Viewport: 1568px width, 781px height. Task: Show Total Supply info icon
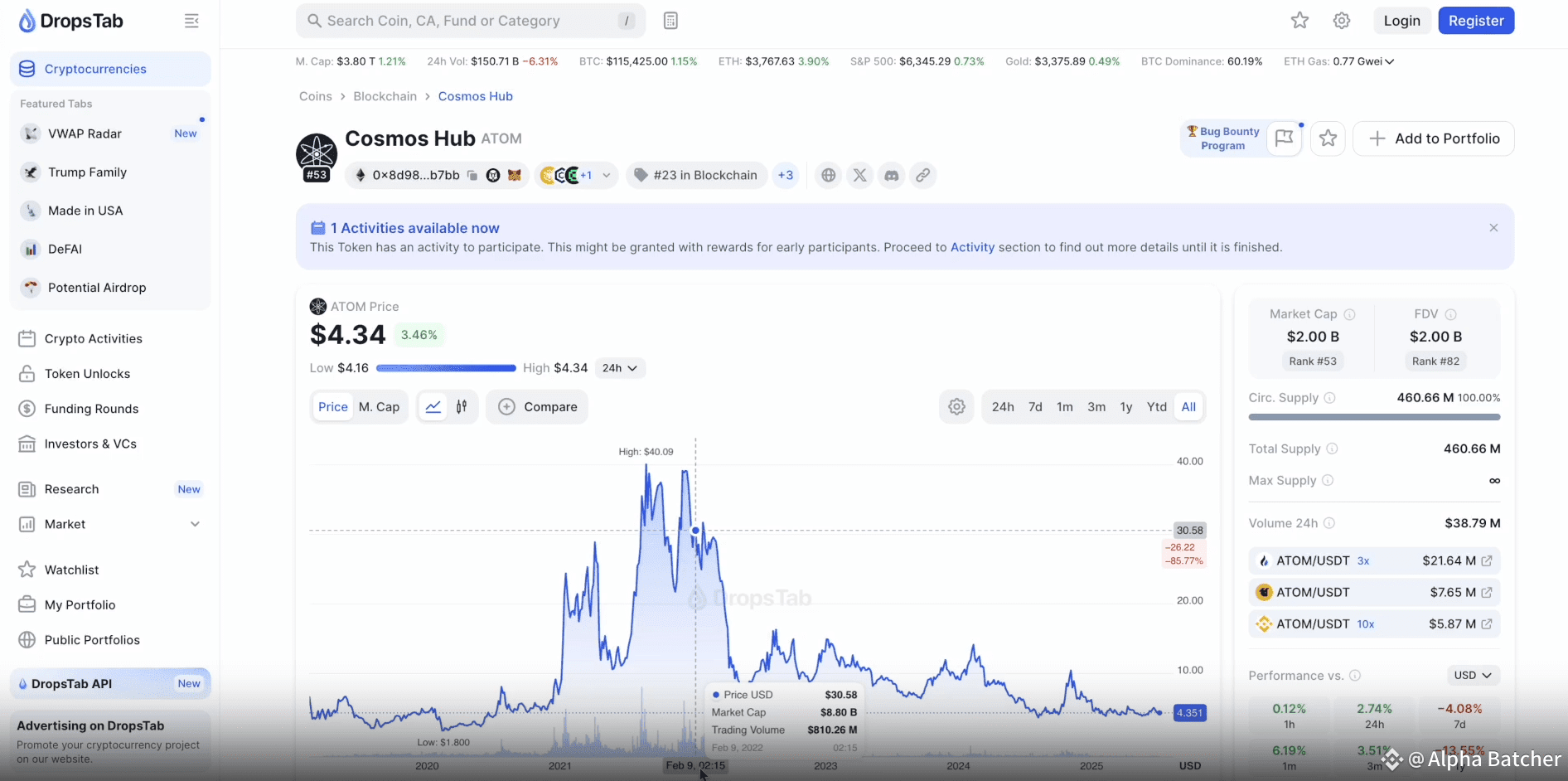1332,449
